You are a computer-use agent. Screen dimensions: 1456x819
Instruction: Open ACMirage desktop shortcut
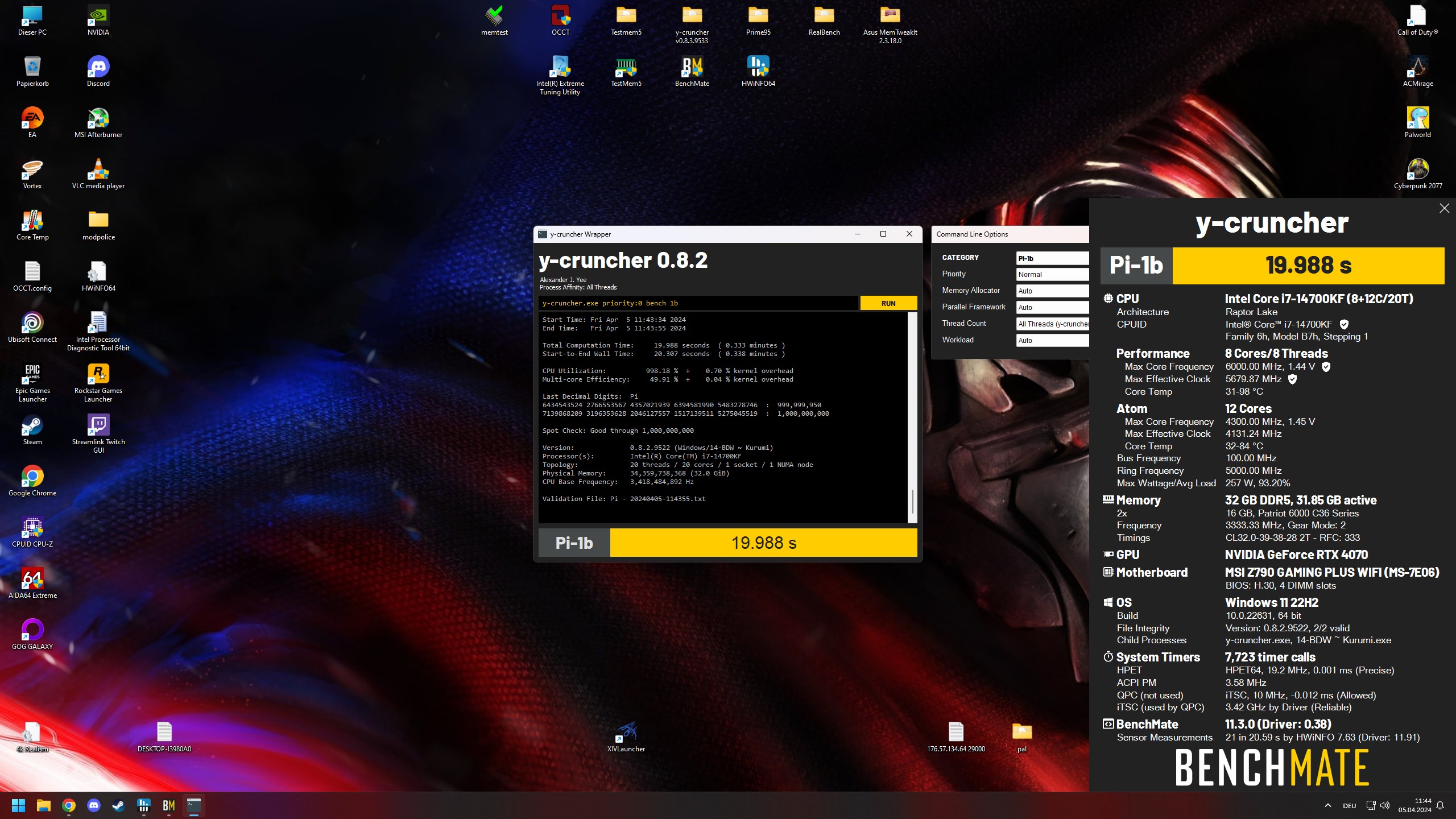point(1418,72)
